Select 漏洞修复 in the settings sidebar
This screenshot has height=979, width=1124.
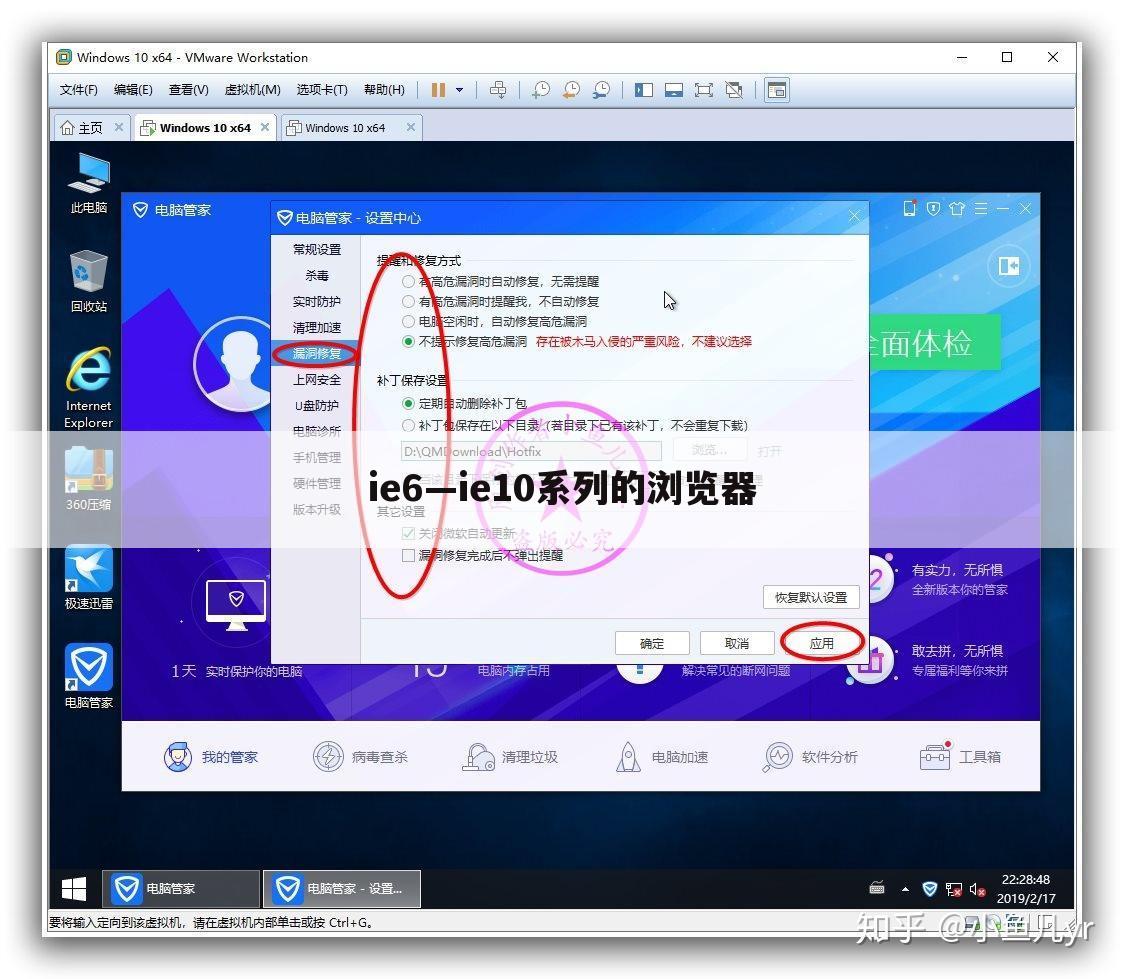[316, 353]
